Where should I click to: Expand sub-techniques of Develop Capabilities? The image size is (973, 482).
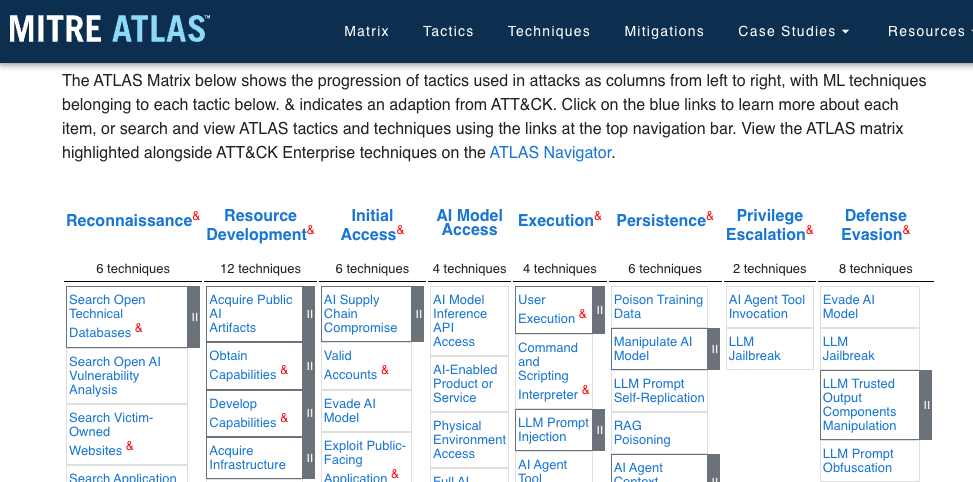point(309,414)
